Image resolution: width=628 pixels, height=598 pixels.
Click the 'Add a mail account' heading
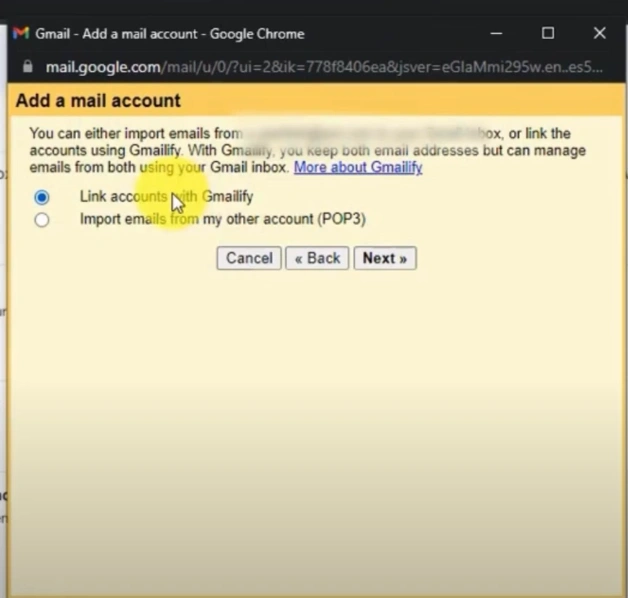98,101
